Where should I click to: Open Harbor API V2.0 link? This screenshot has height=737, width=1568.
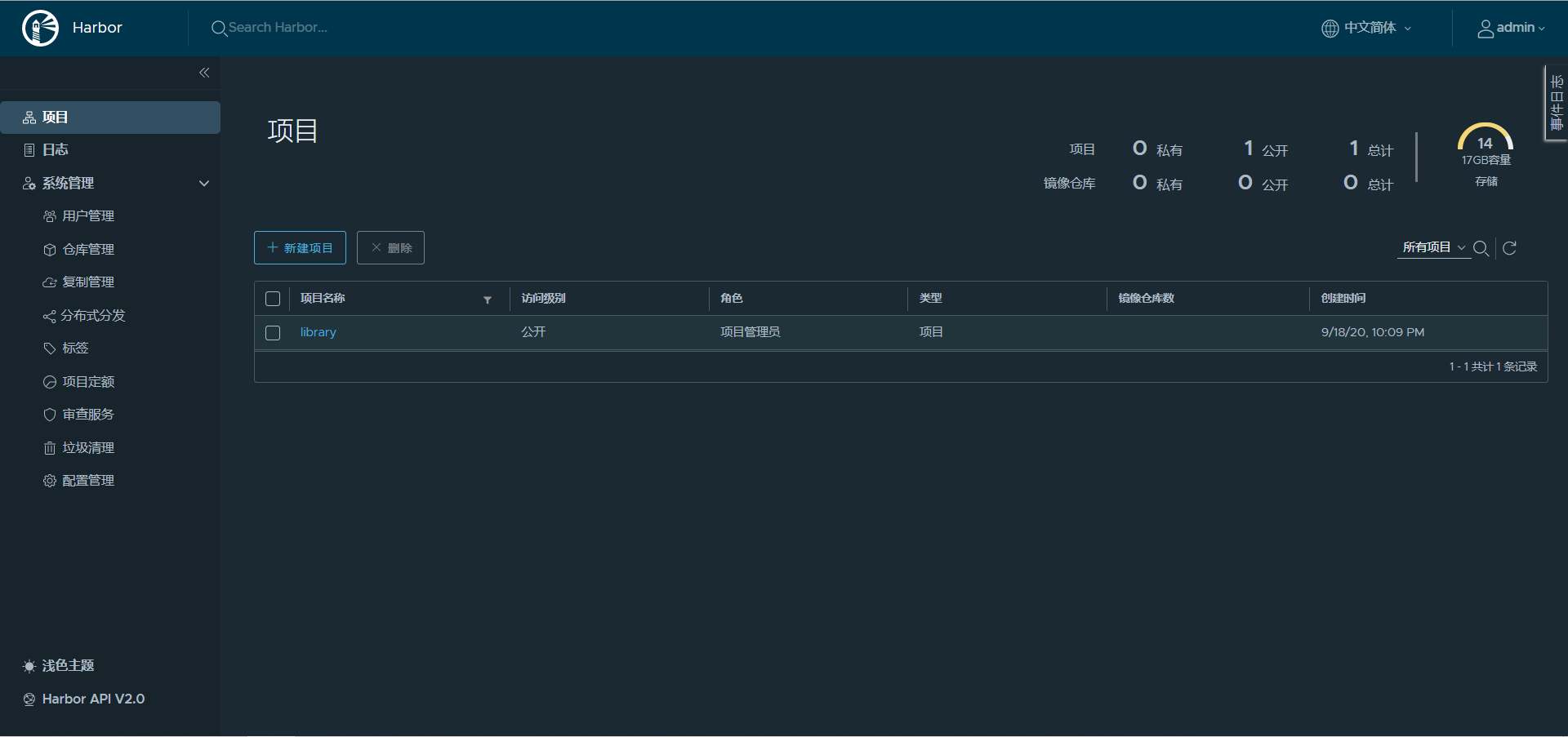(x=93, y=699)
